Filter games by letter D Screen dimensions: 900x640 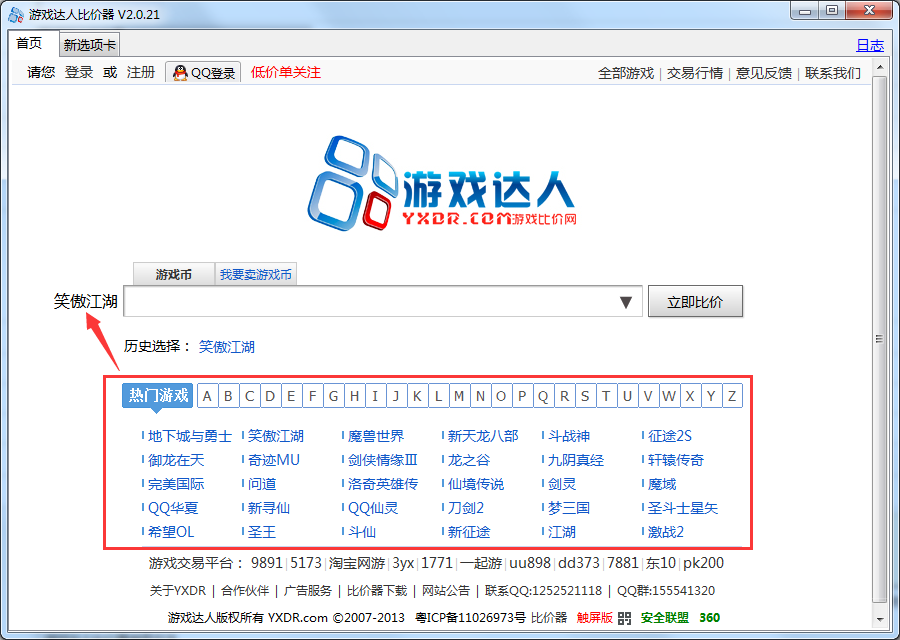tap(270, 396)
